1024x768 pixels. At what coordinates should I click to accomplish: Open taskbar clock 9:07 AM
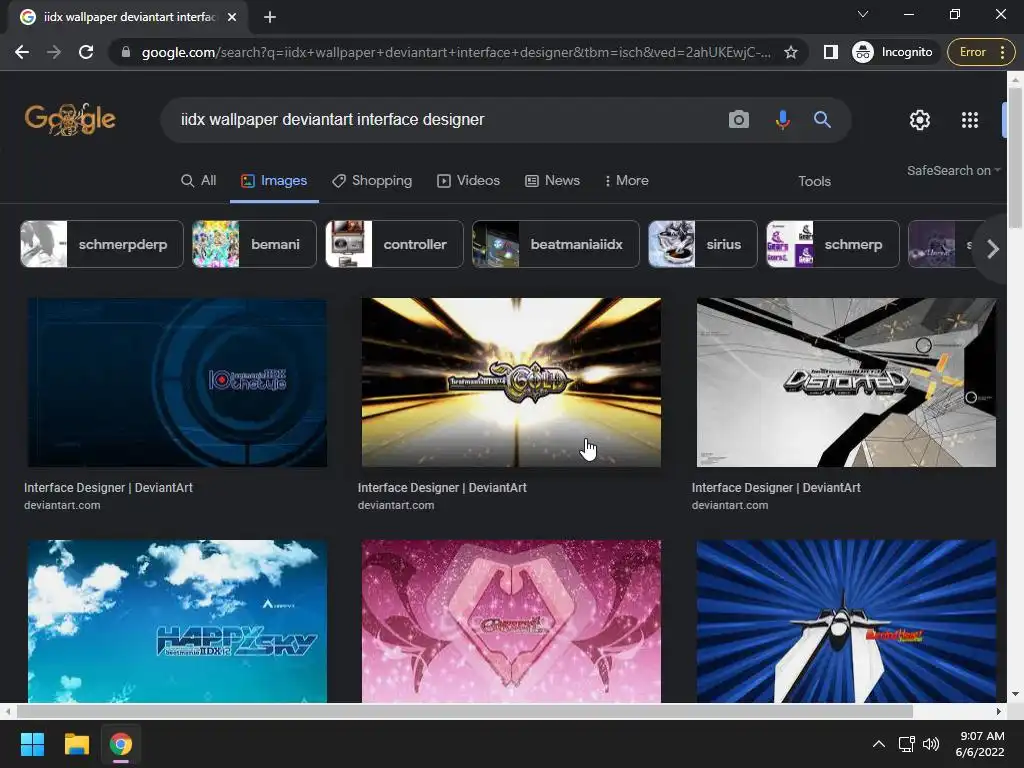980,744
